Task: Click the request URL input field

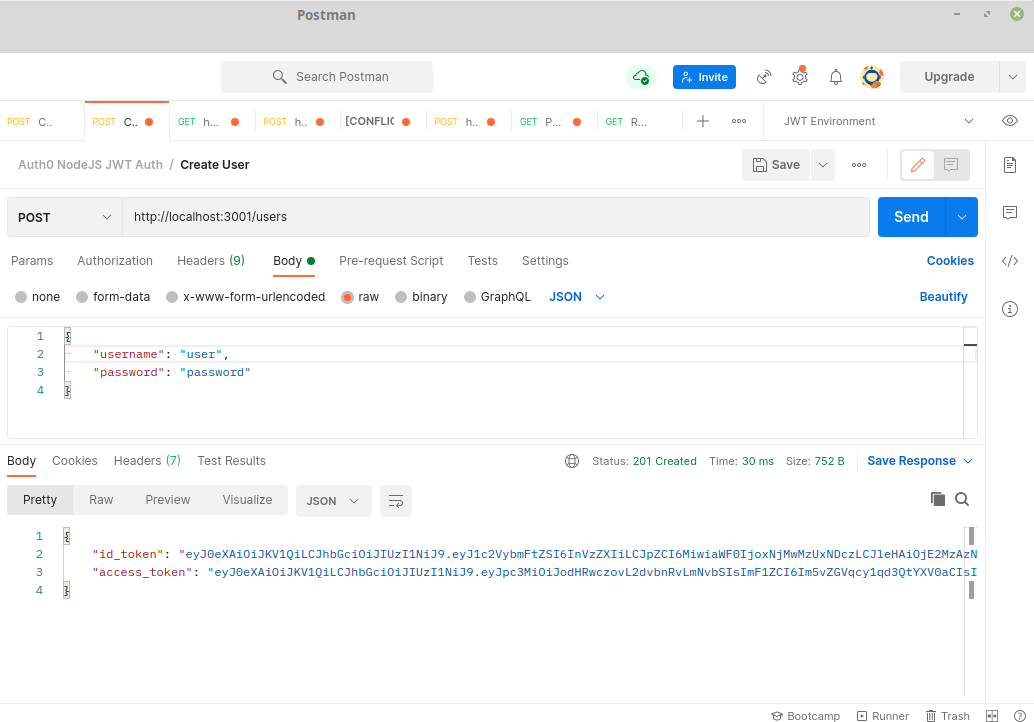Action: [496, 217]
